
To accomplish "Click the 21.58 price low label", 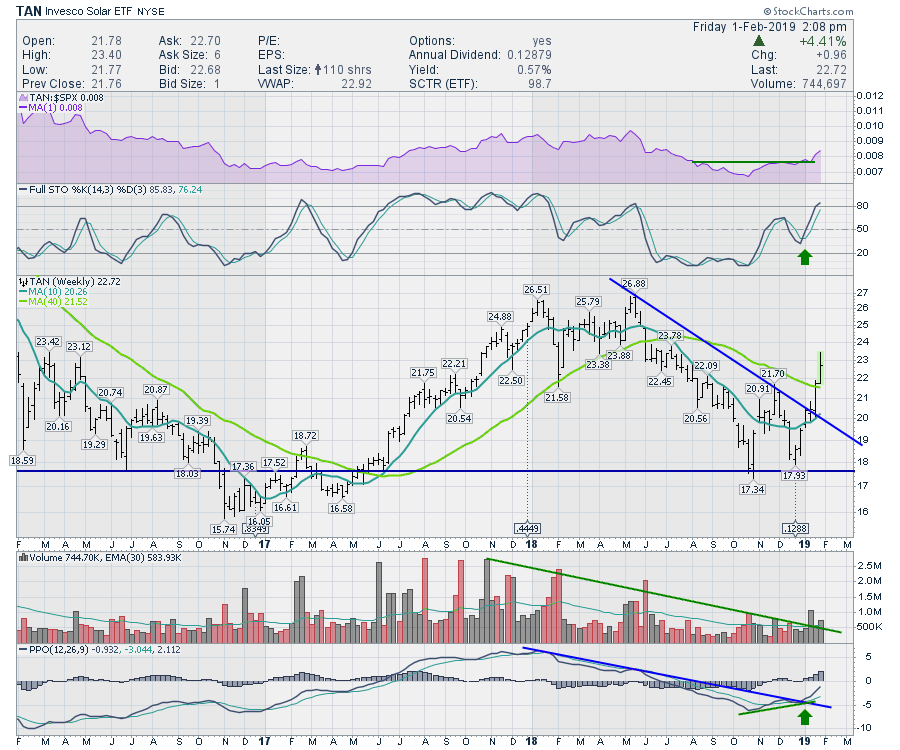I will 557,398.
